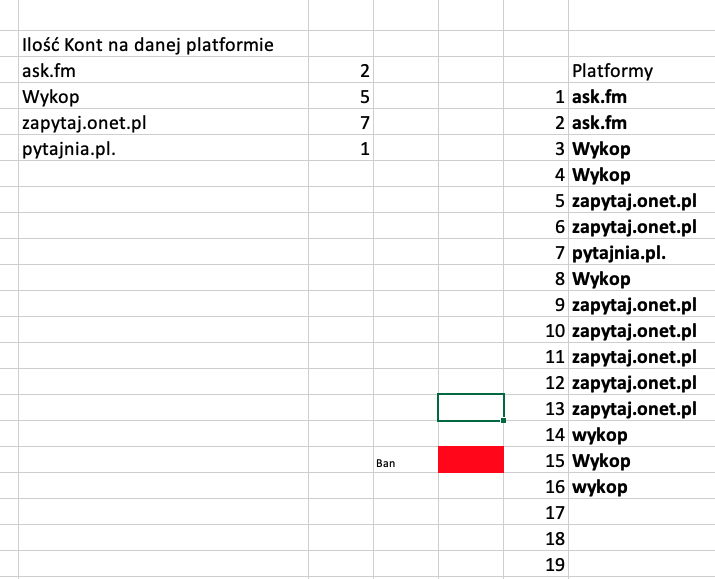Click the ask.fm cell in row numbered 2

[x=642, y=122]
